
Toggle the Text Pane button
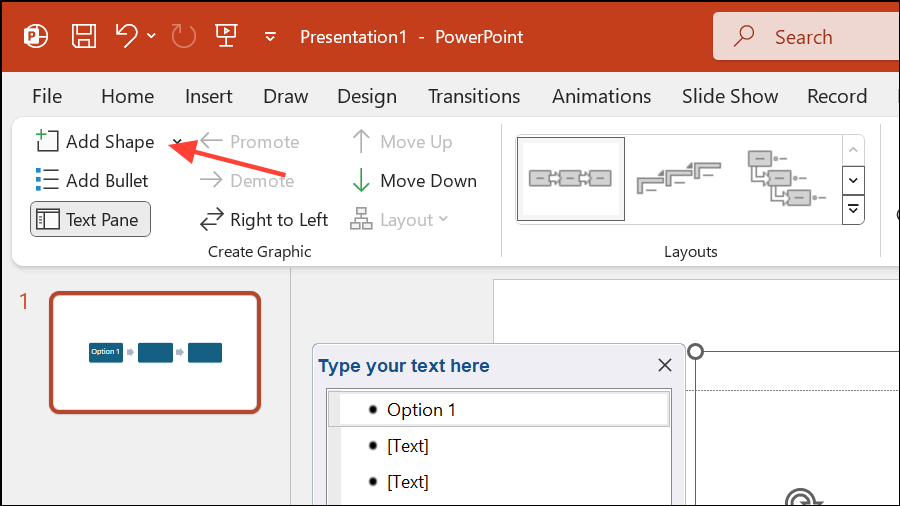pos(91,220)
